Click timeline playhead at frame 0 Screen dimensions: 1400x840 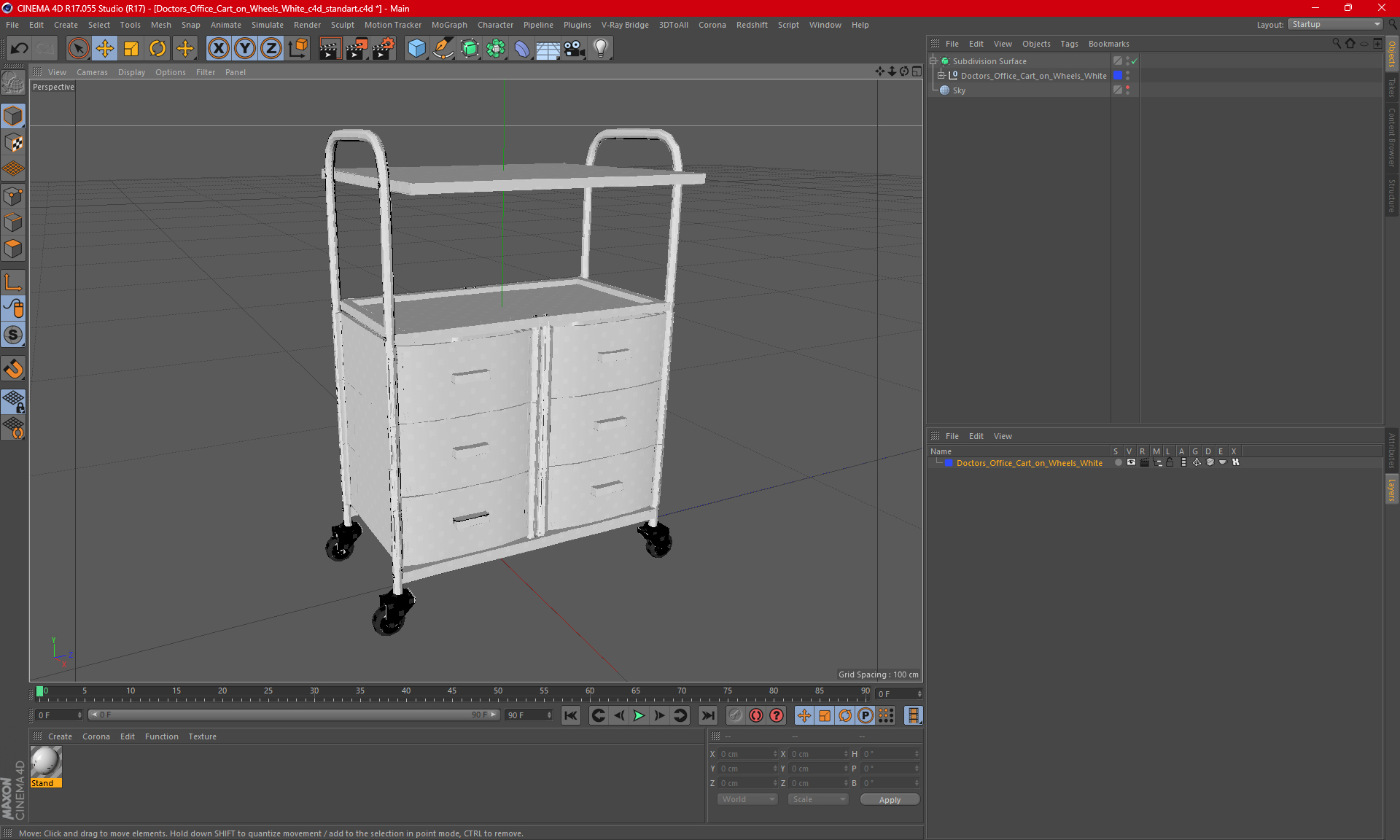click(x=39, y=691)
